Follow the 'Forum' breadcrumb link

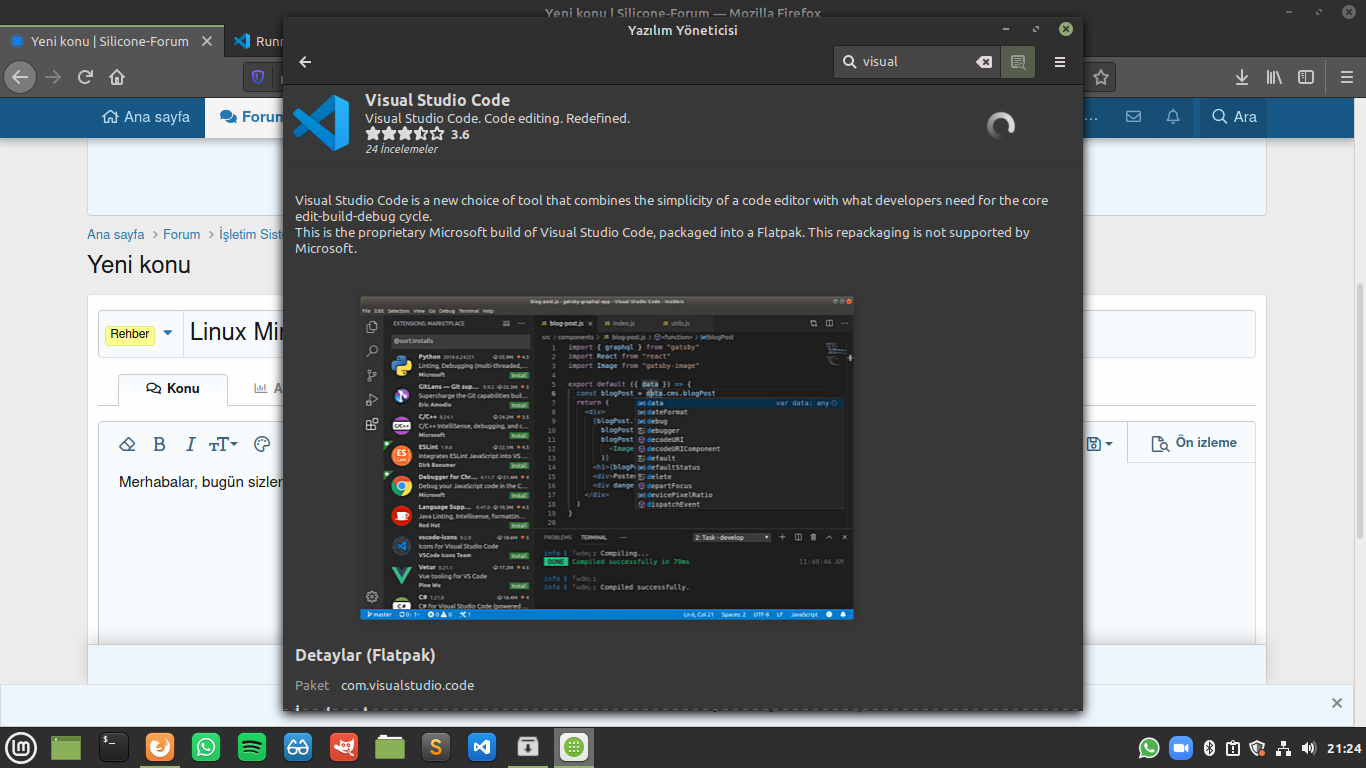[182, 234]
